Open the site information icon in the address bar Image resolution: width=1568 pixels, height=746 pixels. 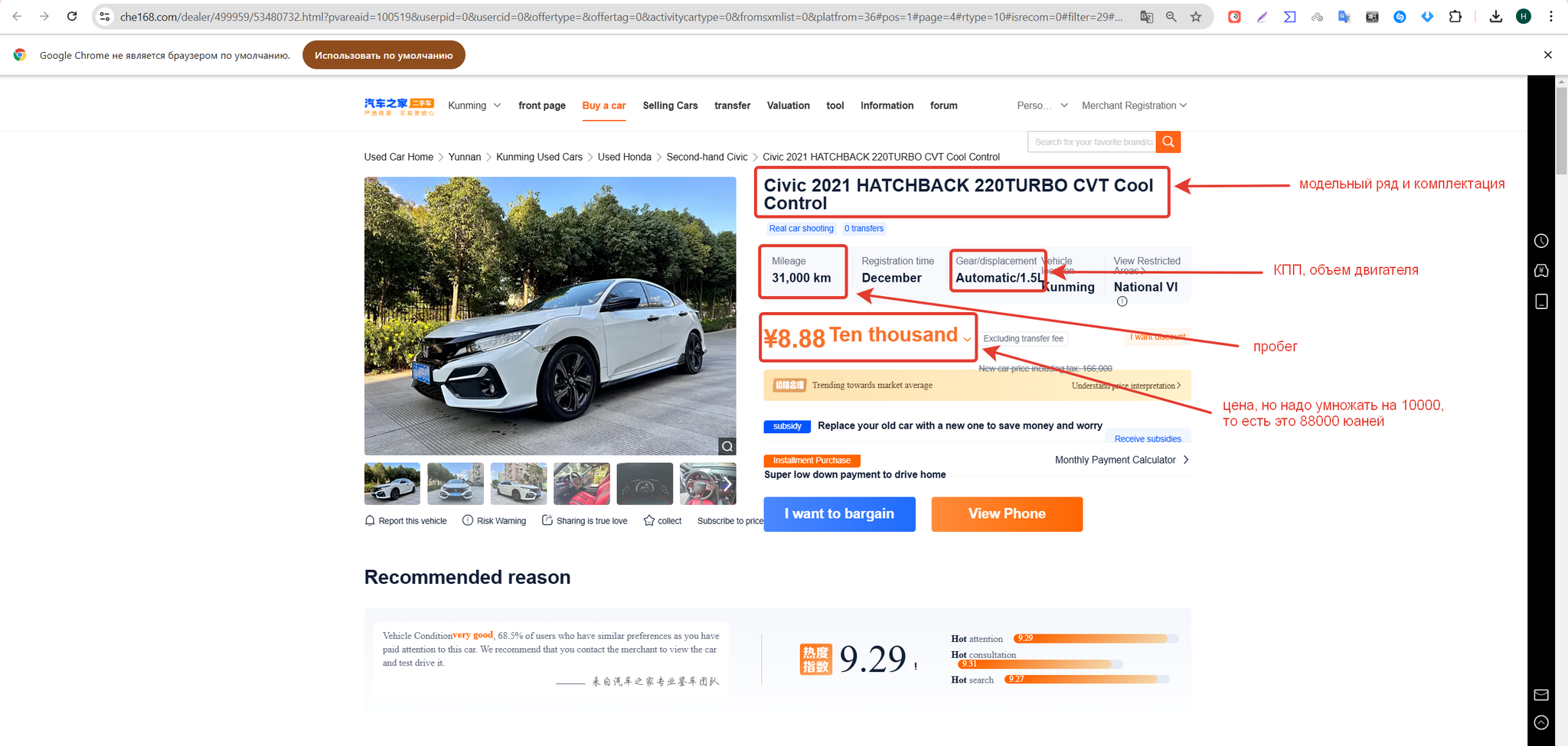[x=105, y=16]
